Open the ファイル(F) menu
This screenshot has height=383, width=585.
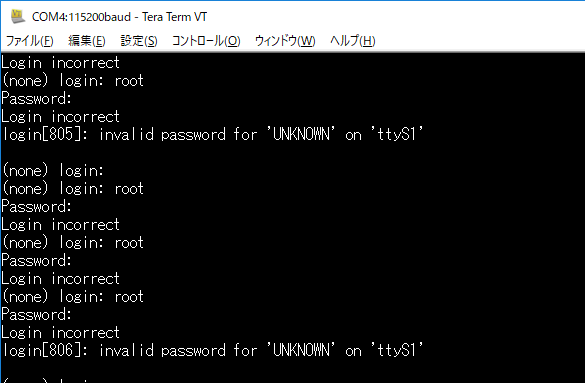pos(29,41)
